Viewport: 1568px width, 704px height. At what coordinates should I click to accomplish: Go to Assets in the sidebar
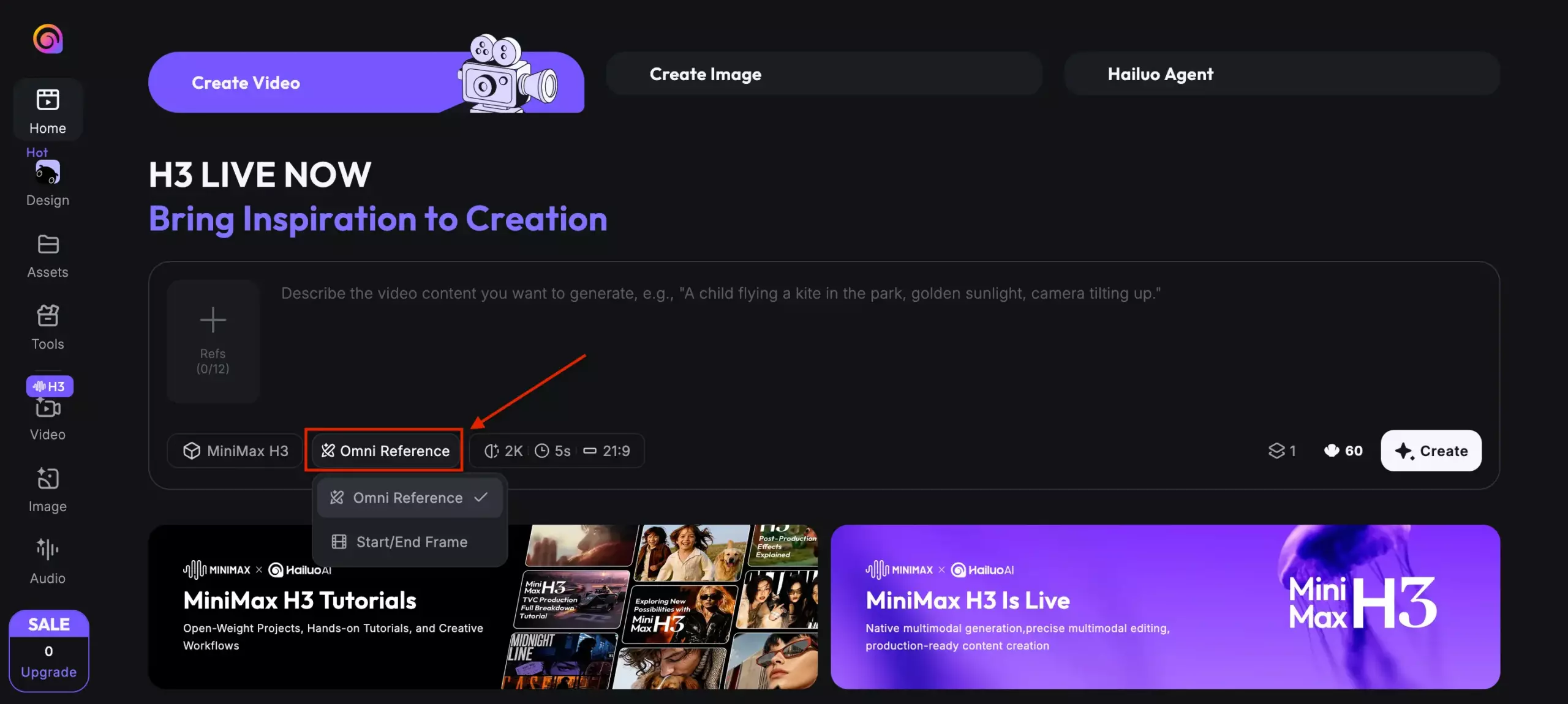tap(48, 257)
